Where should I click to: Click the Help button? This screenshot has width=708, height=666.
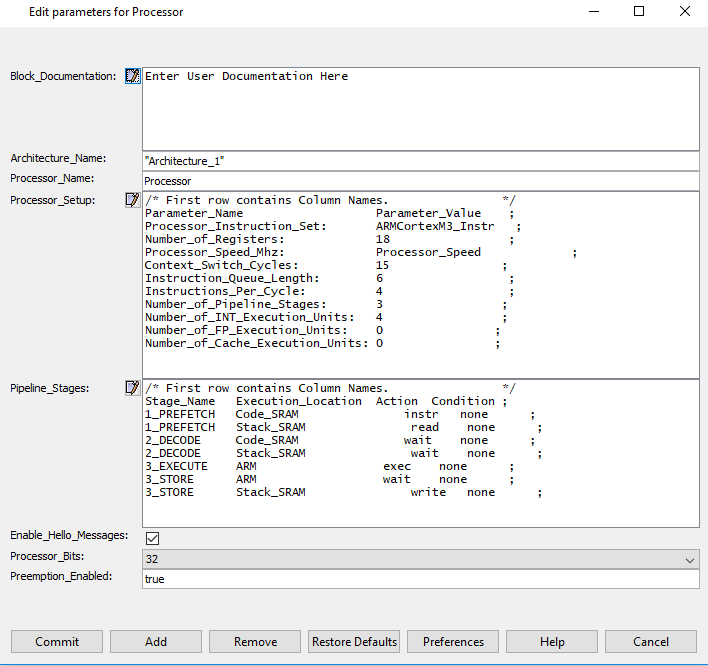552,642
